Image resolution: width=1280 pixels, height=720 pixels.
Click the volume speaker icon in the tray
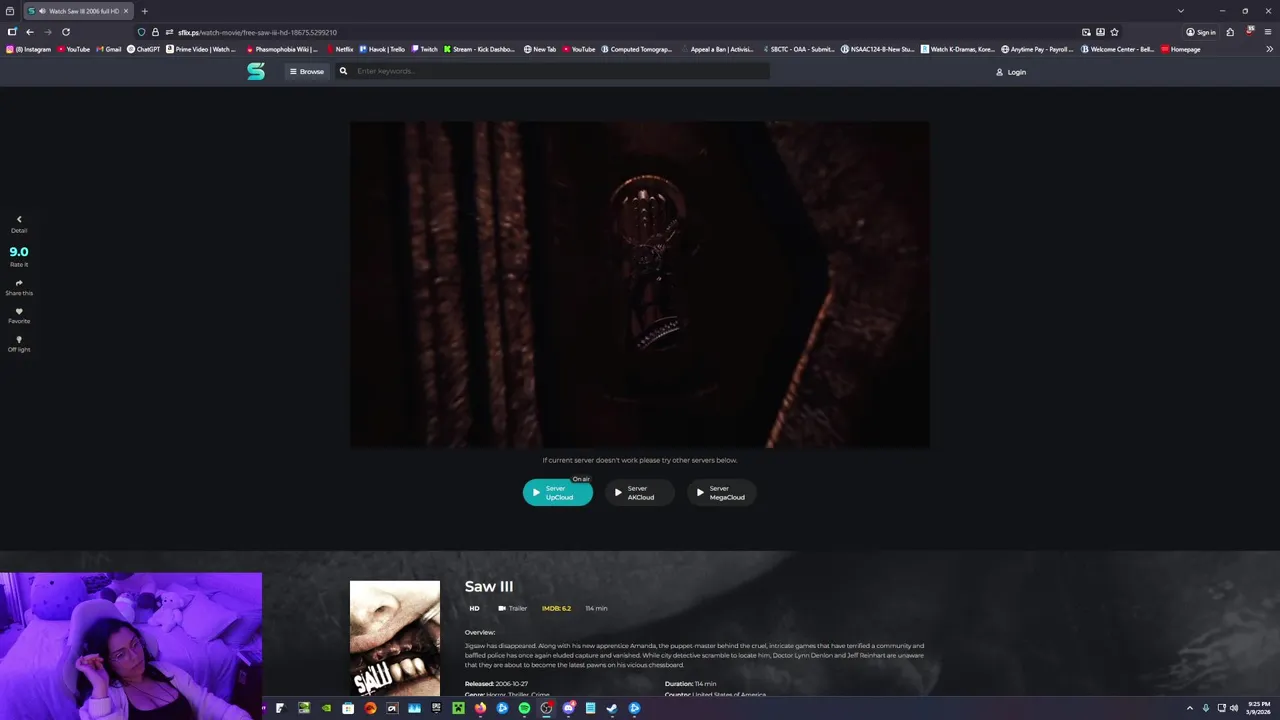pos(1234,708)
